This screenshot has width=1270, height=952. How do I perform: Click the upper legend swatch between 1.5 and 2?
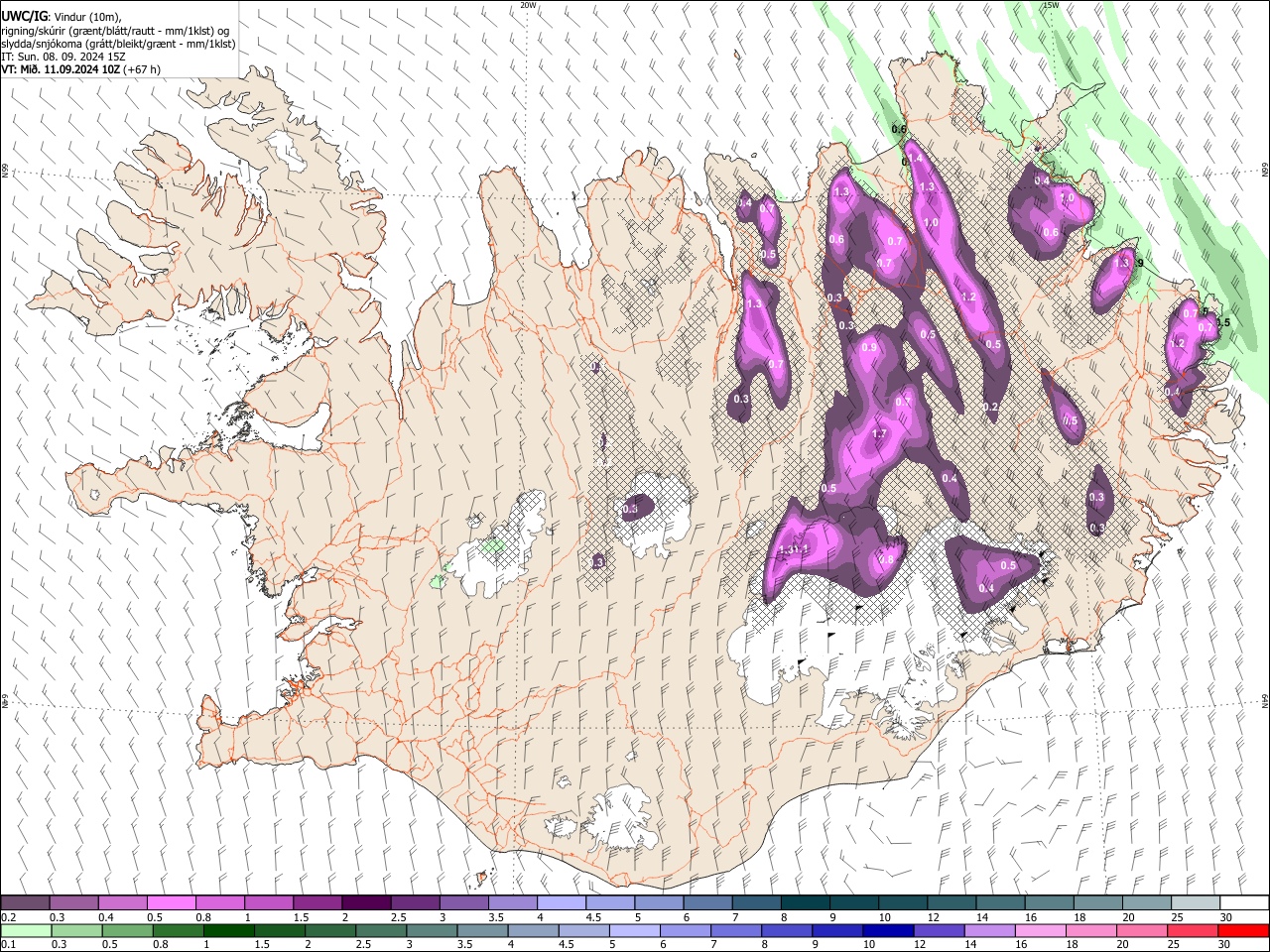coord(317,902)
